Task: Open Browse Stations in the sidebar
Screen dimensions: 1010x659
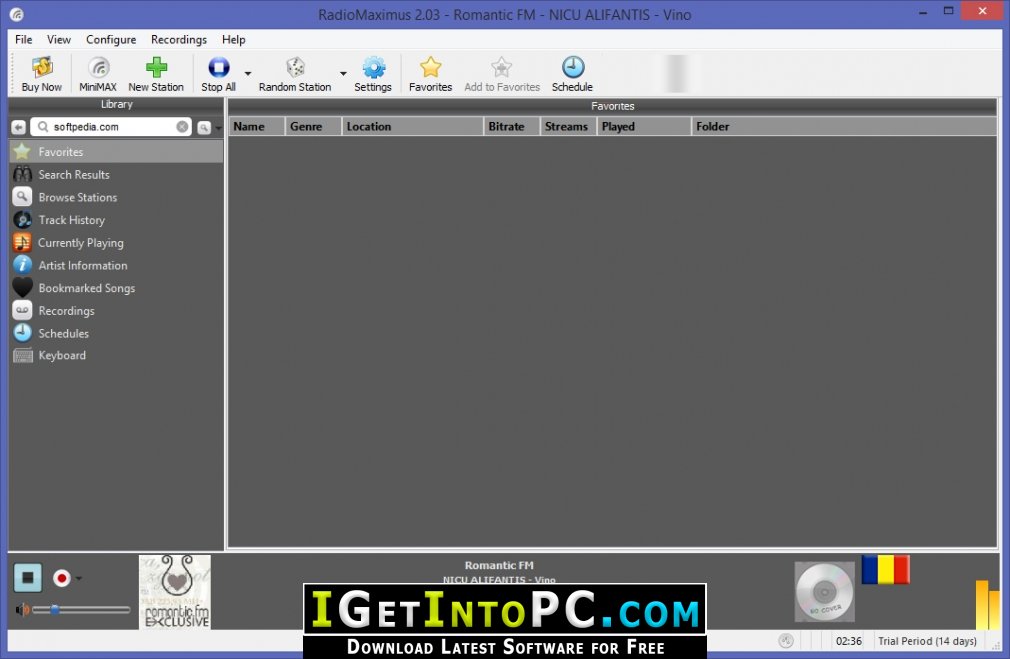Action: point(116,197)
